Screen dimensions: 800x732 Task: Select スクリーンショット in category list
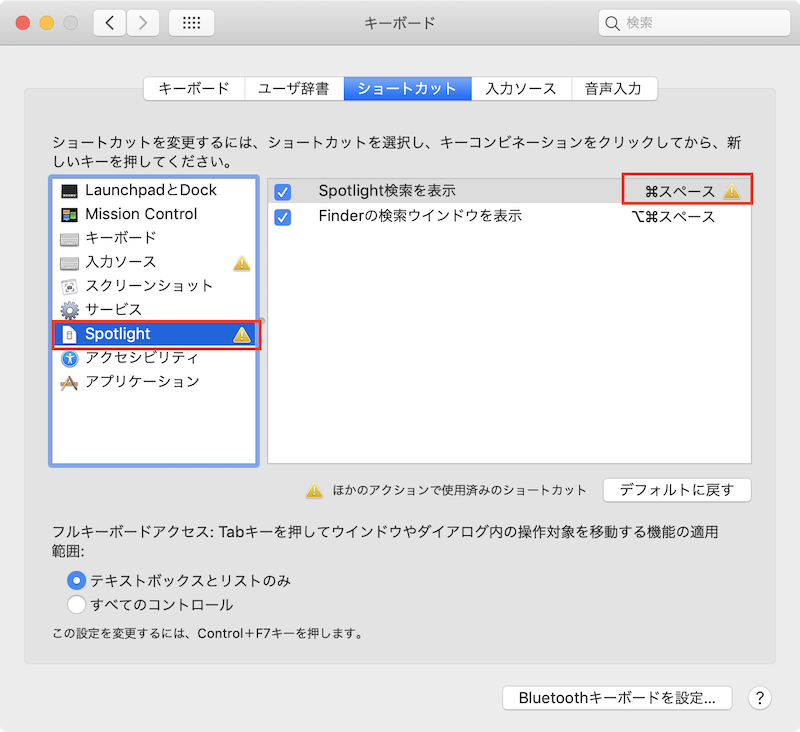154,286
